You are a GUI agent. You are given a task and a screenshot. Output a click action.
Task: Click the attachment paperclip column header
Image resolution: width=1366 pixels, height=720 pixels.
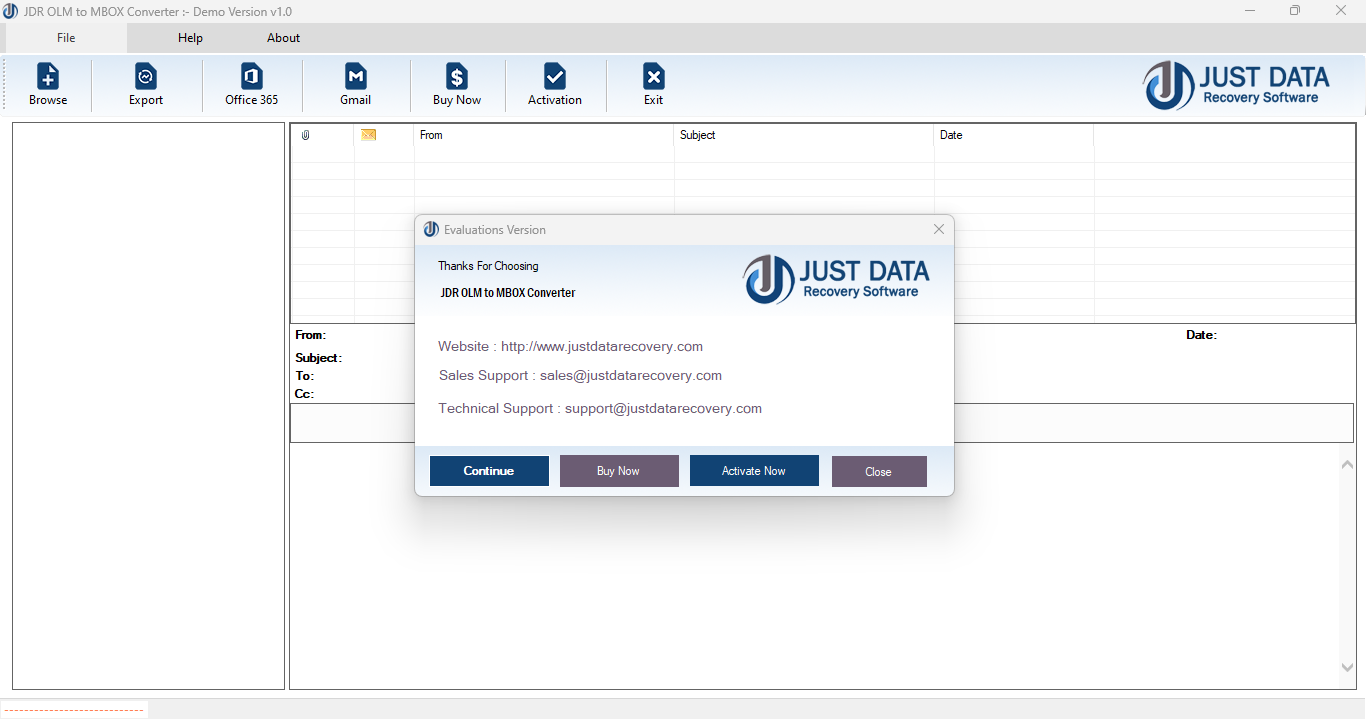[306, 135]
